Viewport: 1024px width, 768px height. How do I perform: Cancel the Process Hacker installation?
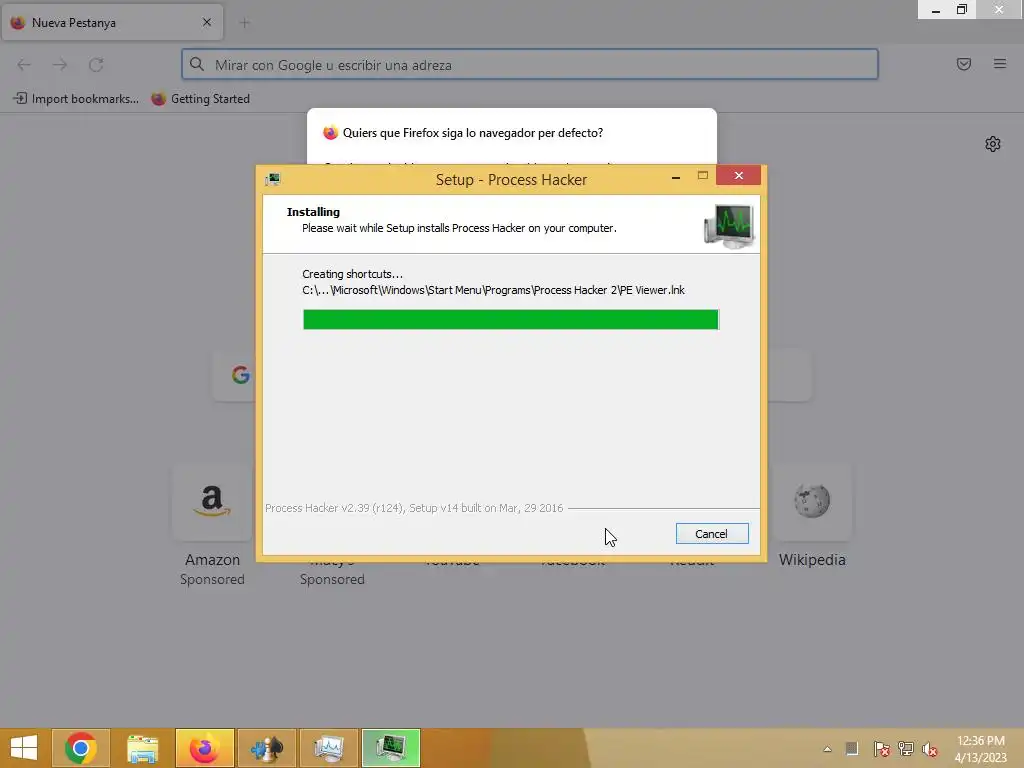(x=712, y=534)
